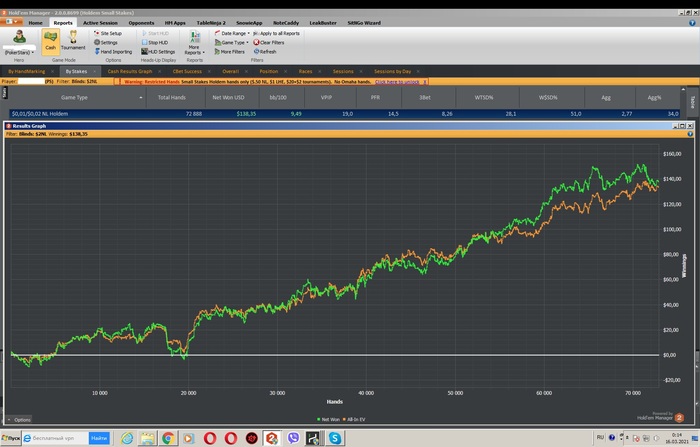Switch to CBet Success report tab
The height and width of the screenshot is (447, 700).
(187, 71)
